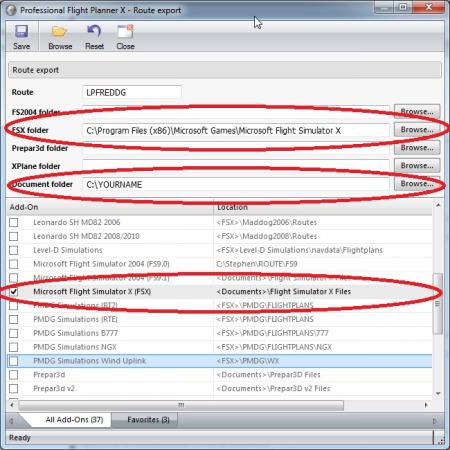Screen dimensions: 450x450
Task: Click the vertical scrollbar down arrow
Action: coord(438,393)
